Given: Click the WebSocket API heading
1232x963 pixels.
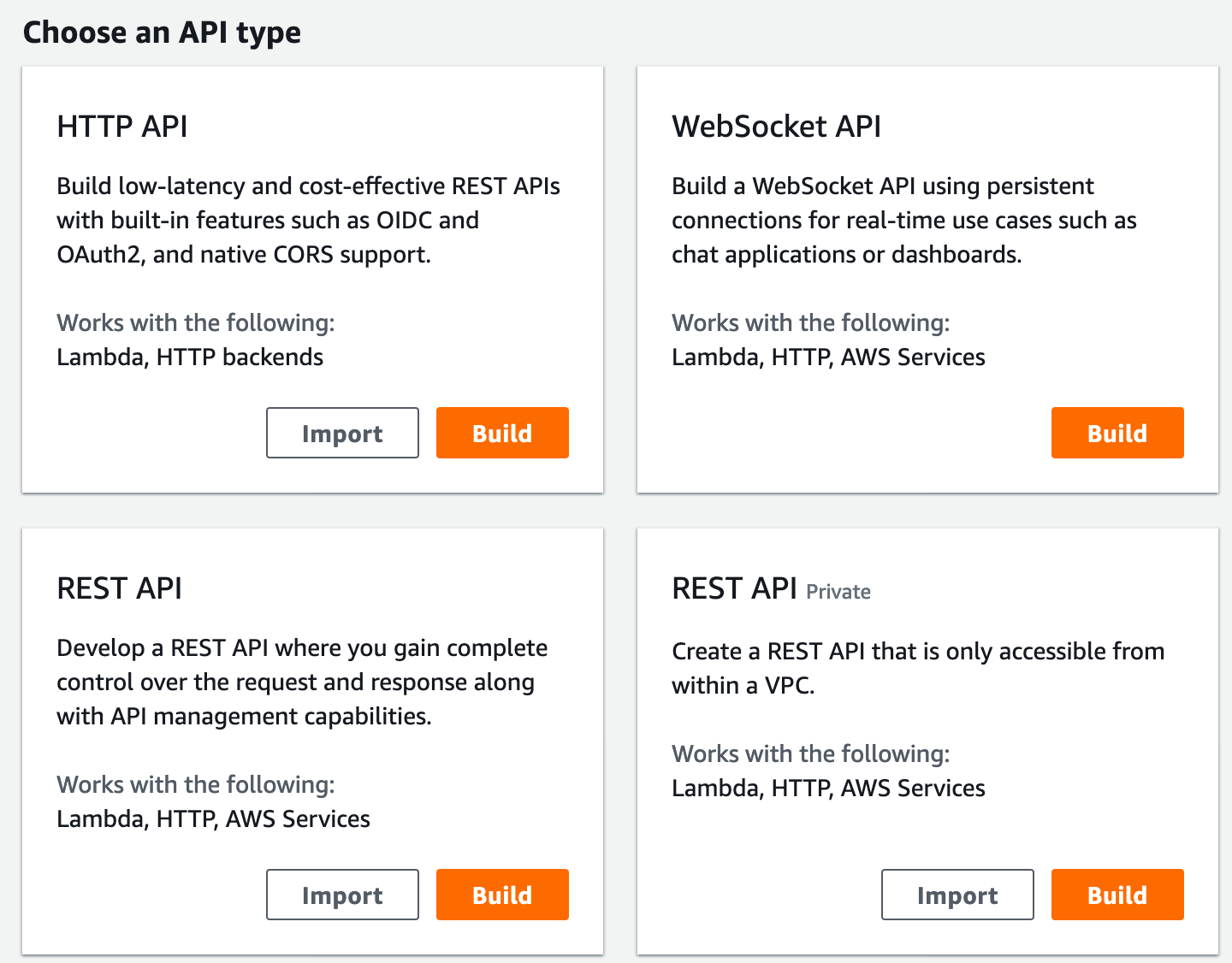Looking at the screenshot, I should pos(776,126).
